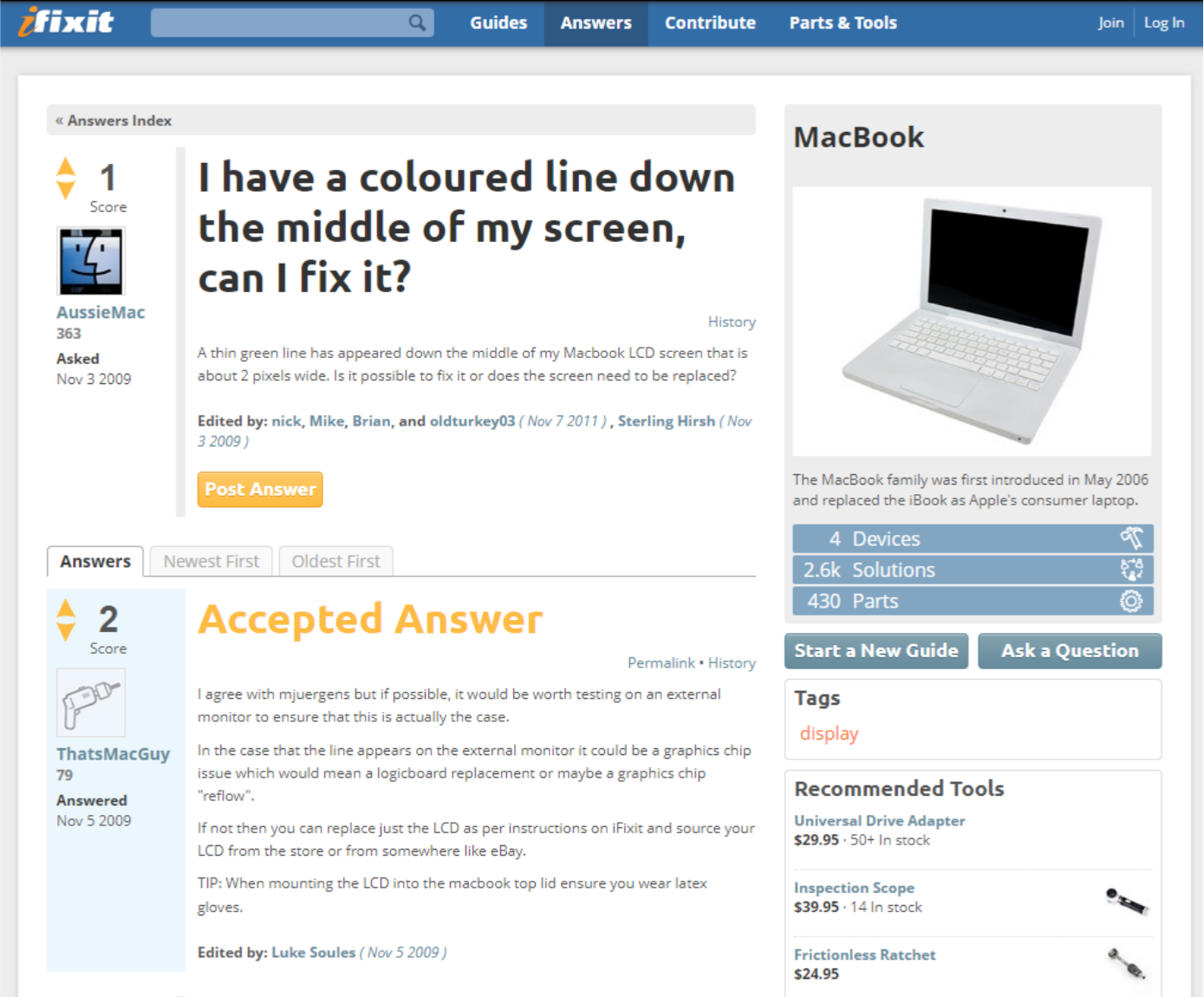
Task: Open the answer's Permalink
Action: [x=661, y=662]
